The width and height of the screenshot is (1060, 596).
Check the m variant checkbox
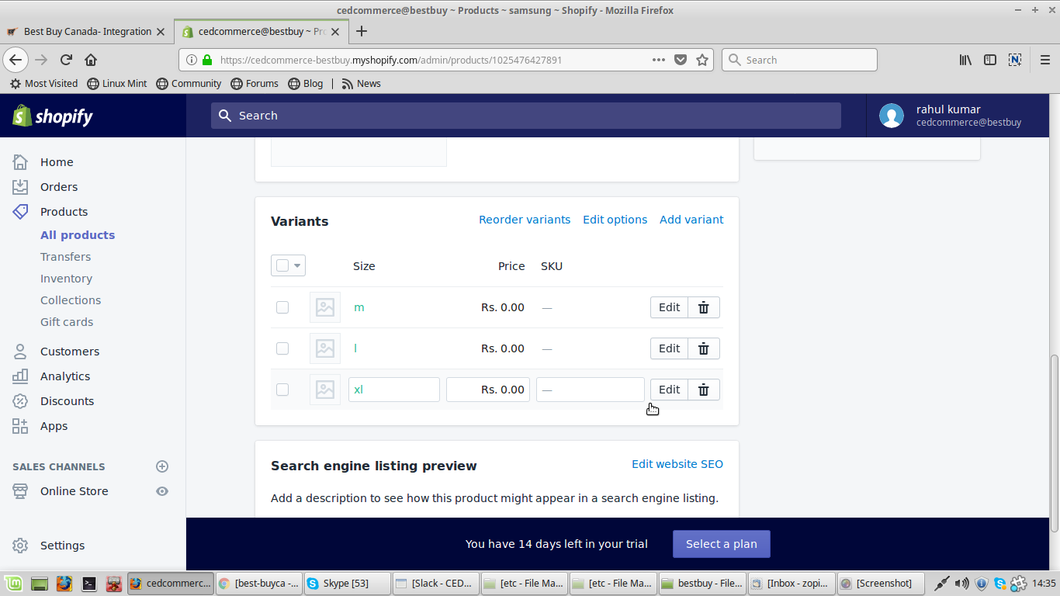[x=282, y=308]
